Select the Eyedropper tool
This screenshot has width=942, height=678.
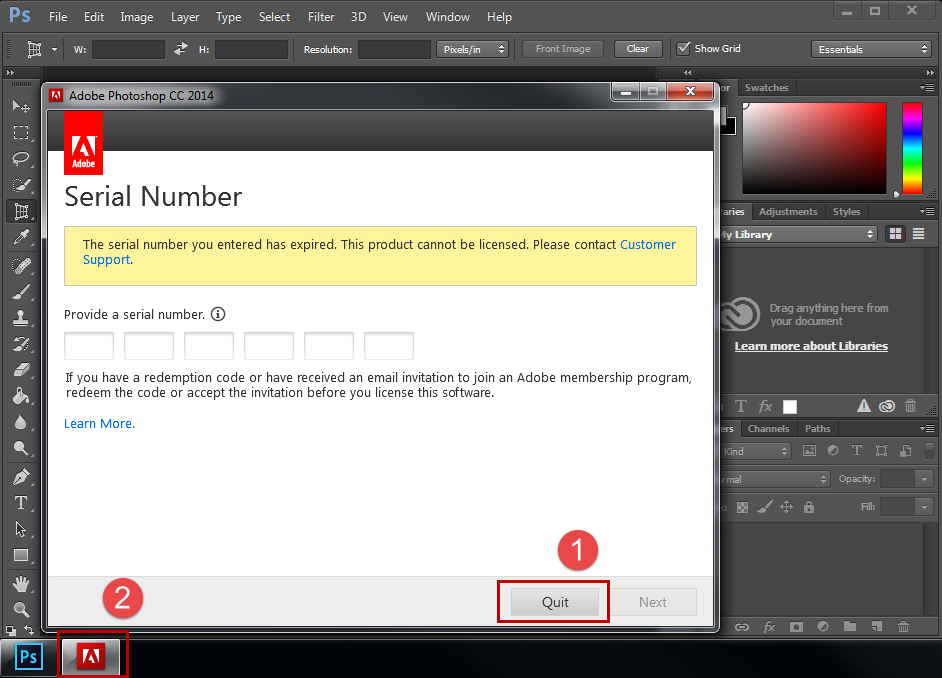tap(21, 238)
